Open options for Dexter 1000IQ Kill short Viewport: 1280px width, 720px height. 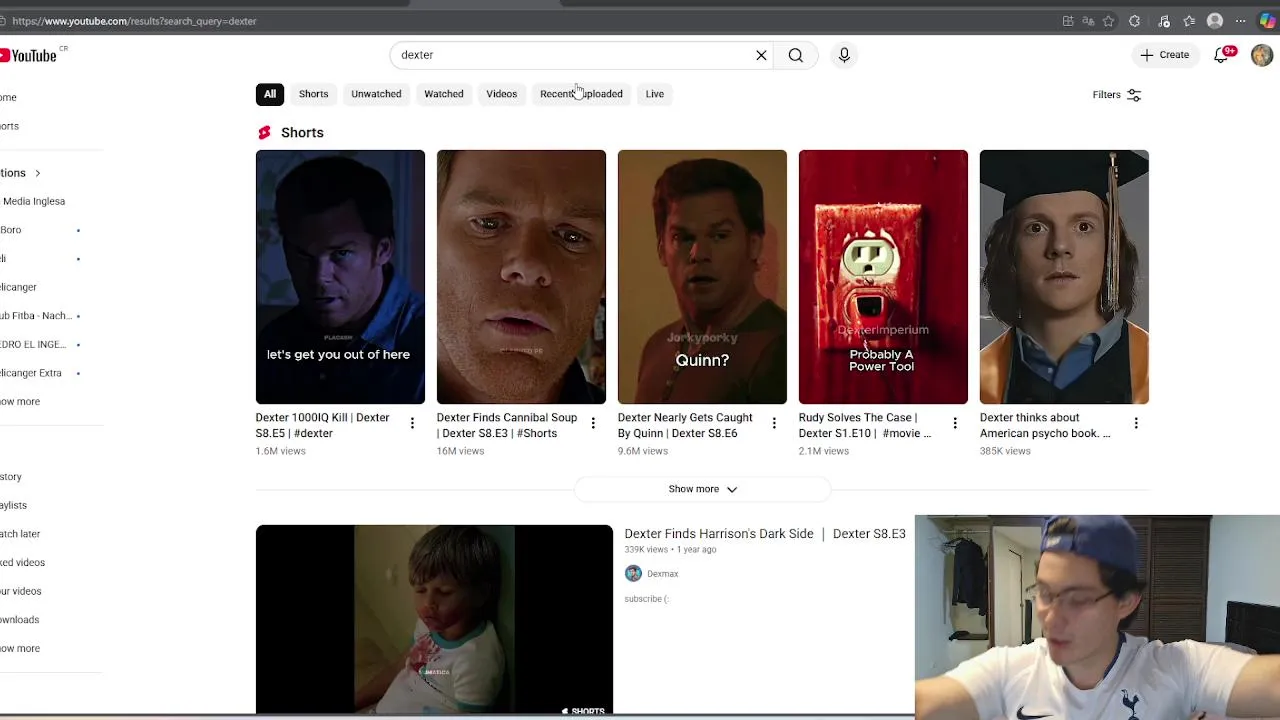coord(412,424)
